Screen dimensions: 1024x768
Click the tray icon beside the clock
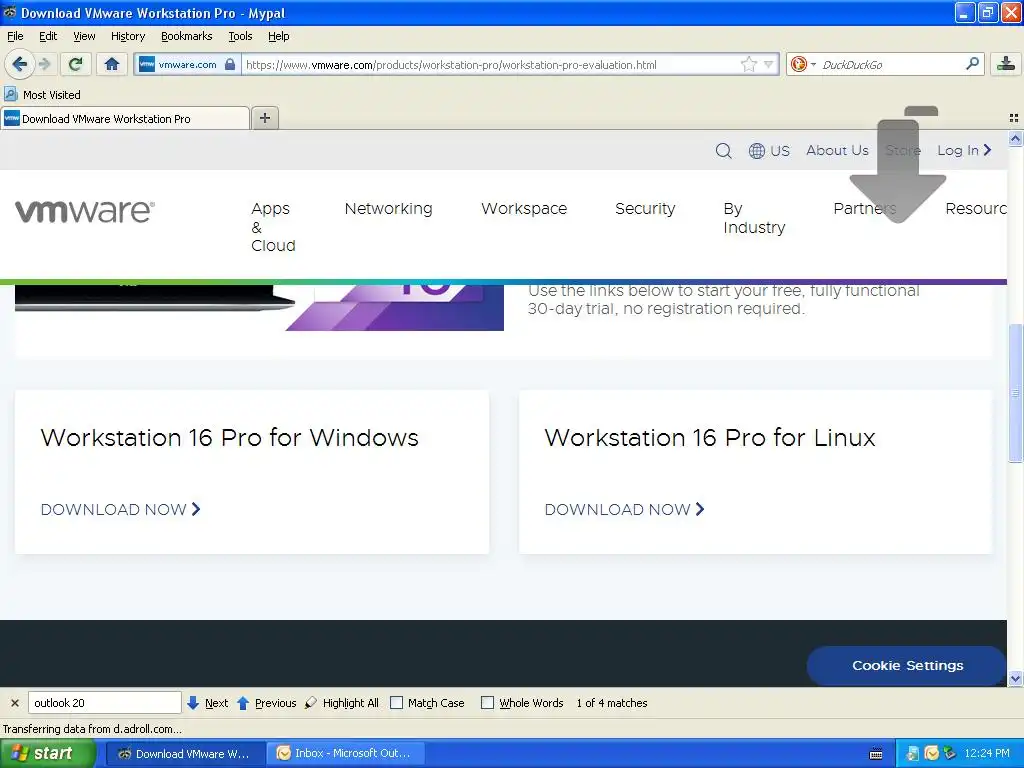tap(950, 754)
